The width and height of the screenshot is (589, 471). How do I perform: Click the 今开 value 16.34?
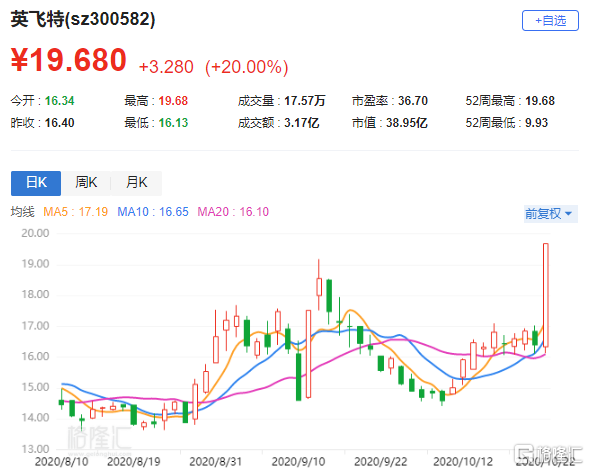pyautogui.click(x=60, y=101)
